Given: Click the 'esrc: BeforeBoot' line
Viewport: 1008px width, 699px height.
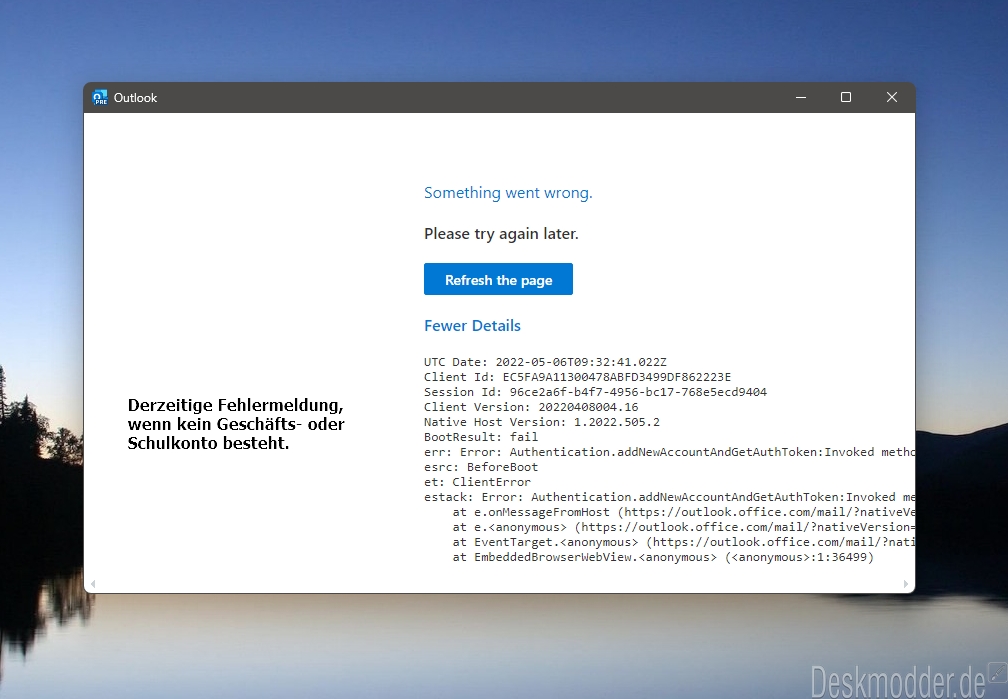Looking at the screenshot, I should tap(481, 467).
